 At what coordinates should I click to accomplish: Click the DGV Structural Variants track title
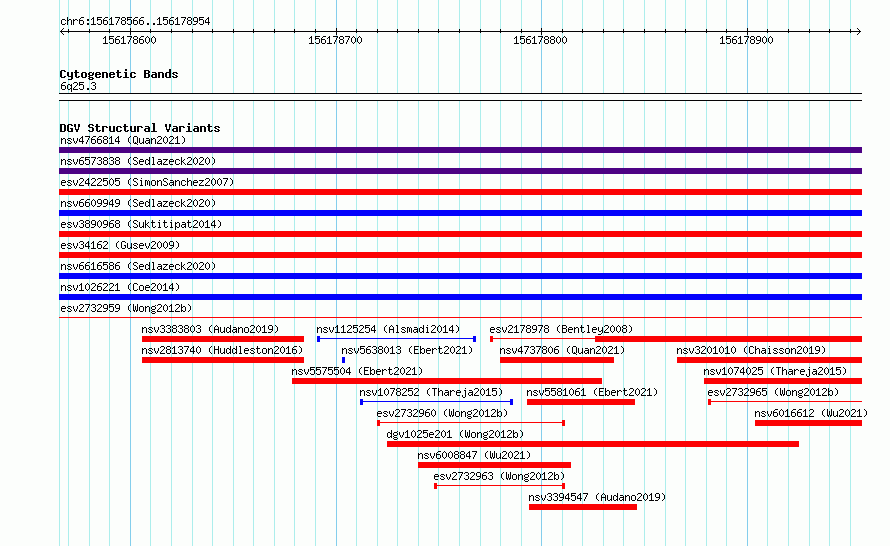(140, 128)
